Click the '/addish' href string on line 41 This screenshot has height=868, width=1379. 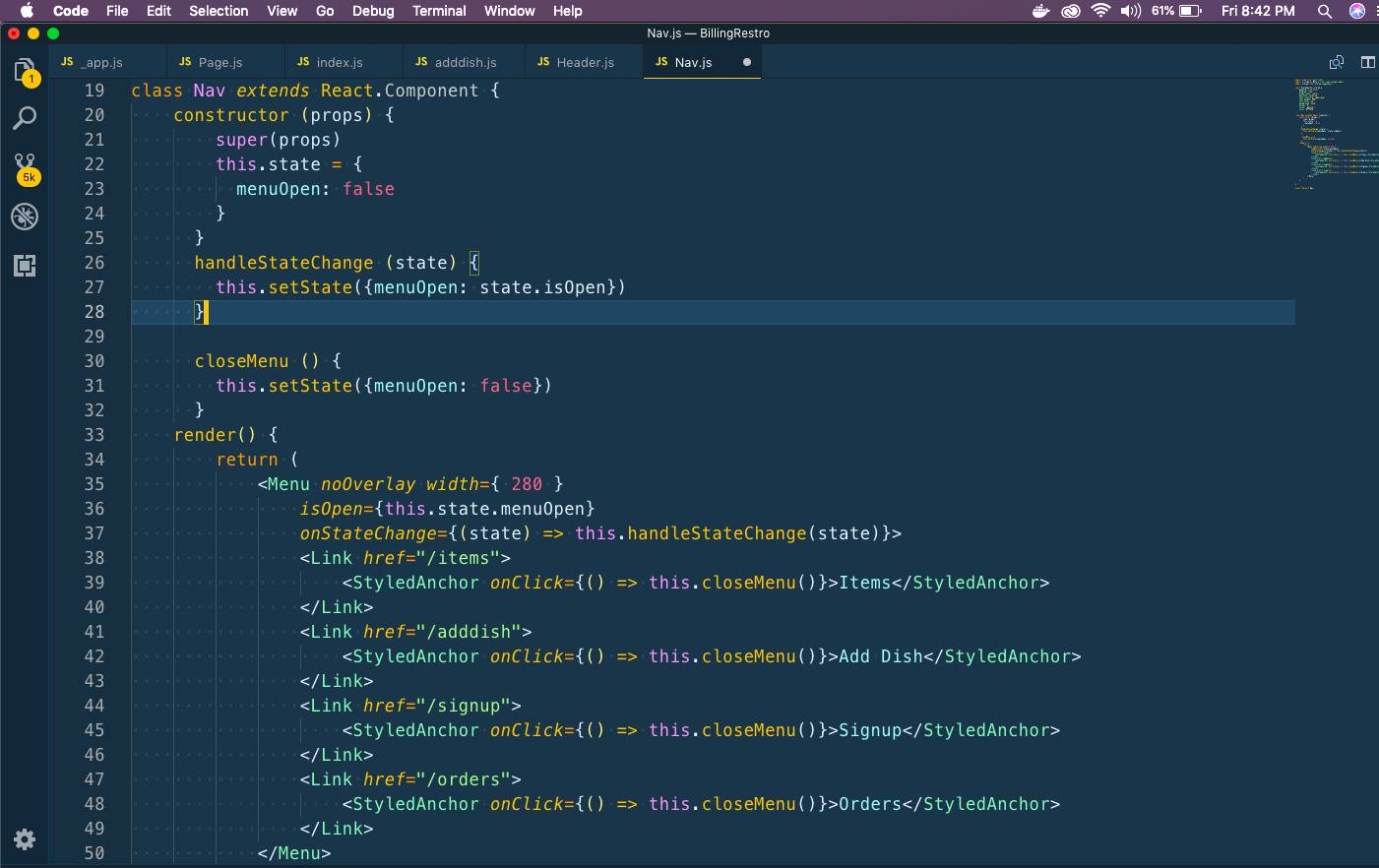click(469, 632)
